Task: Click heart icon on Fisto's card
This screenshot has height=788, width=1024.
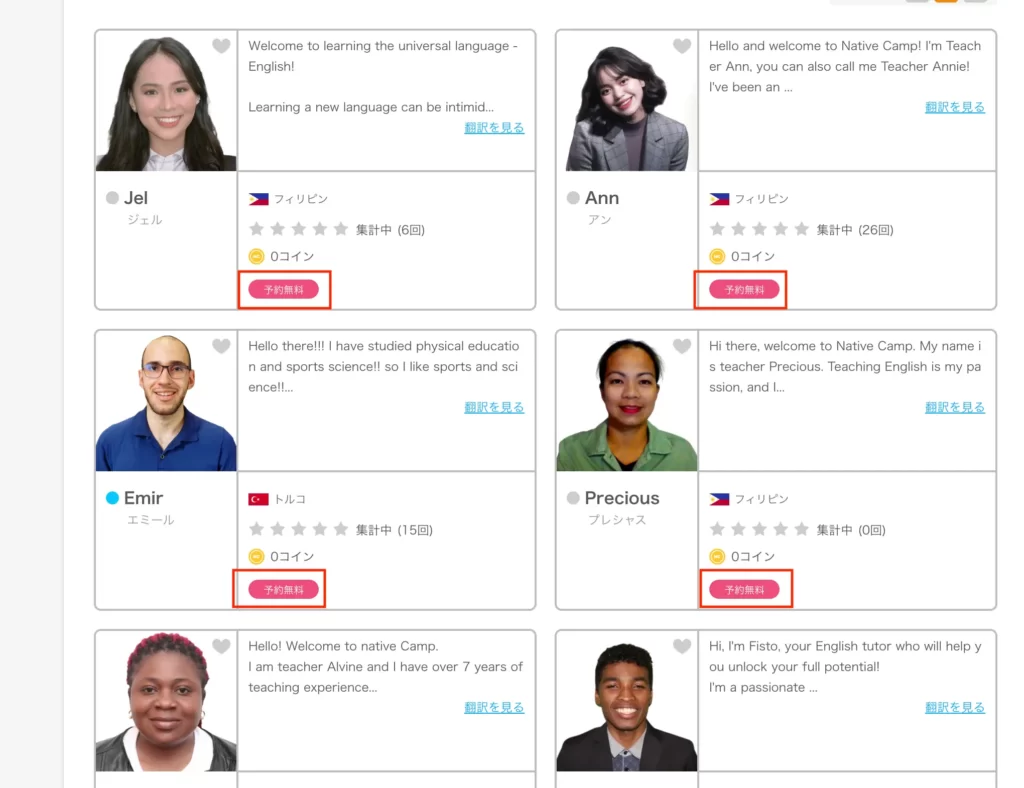Action: pyautogui.click(x=682, y=646)
